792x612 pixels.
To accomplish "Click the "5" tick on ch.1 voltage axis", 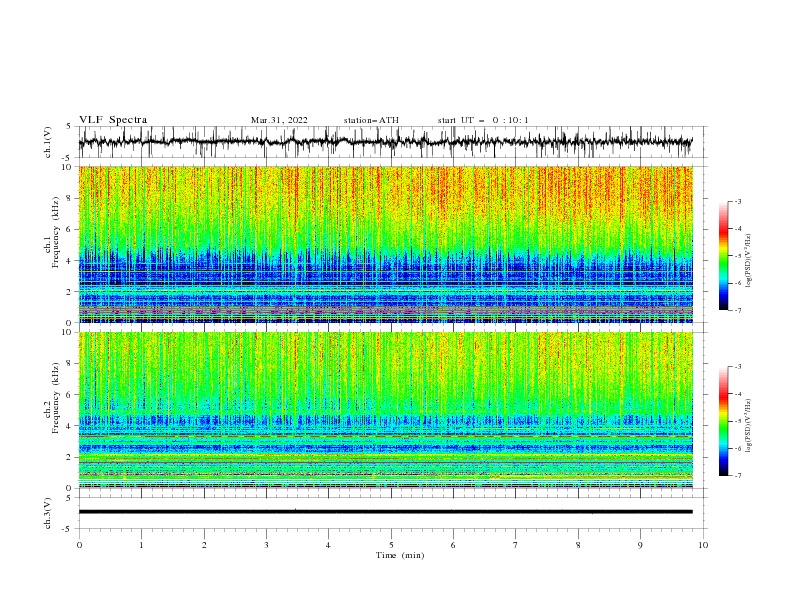I will 70,126.
